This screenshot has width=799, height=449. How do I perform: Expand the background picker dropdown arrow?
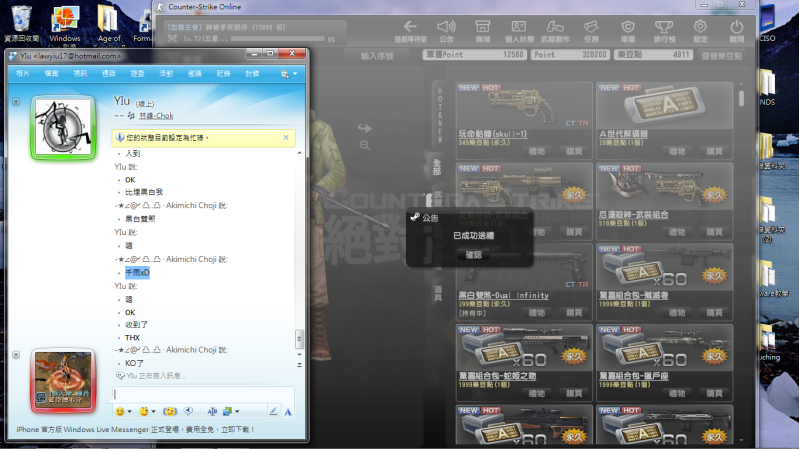tap(237, 412)
